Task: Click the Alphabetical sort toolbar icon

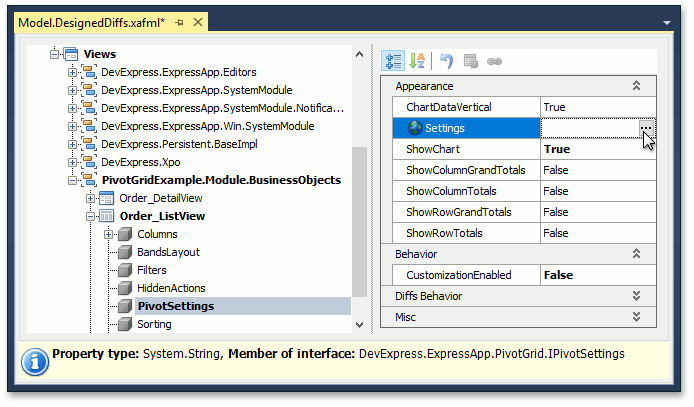Action: (x=417, y=61)
